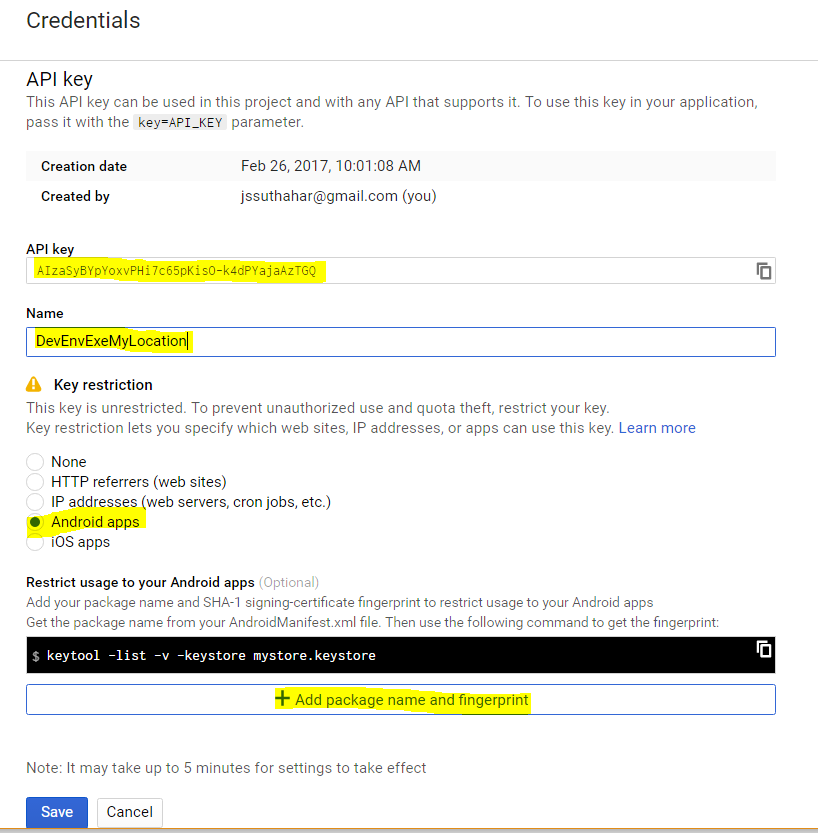Select the Android apps radio button
The width and height of the screenshot is (818, 833).
(35, 522)
